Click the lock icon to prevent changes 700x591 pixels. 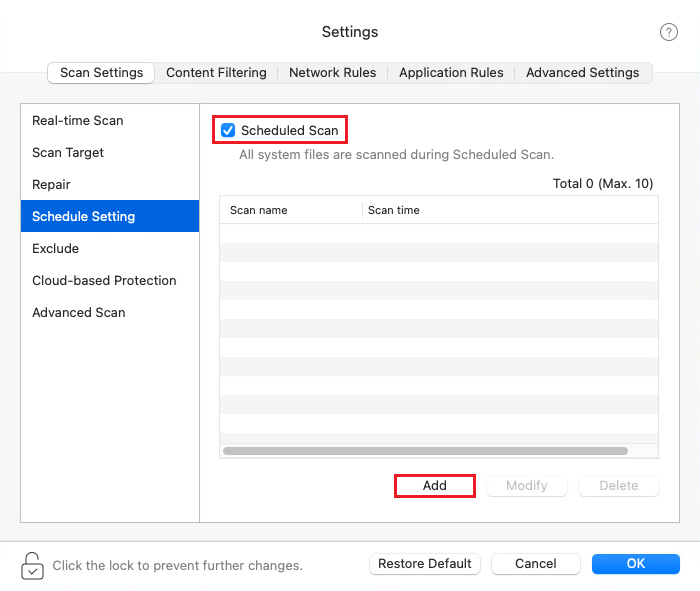click(x=32, y=566)
